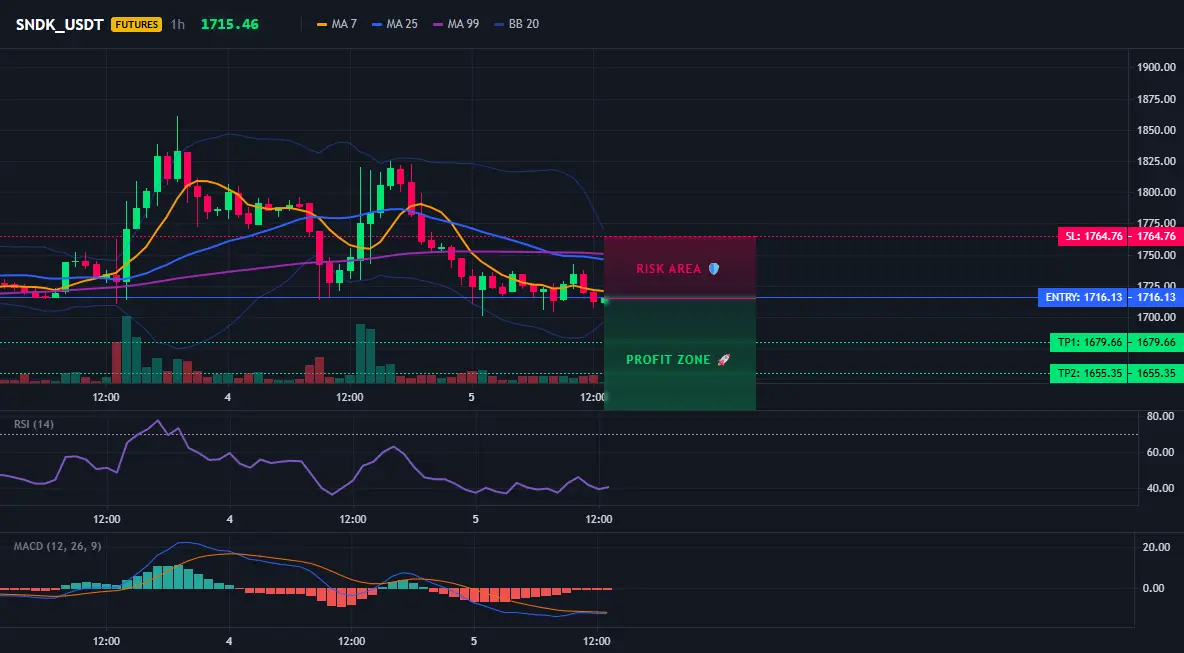Click day 5 label on RSI pane time axis
Viewport: 1184px width, 653px height.
pos(475,519)
